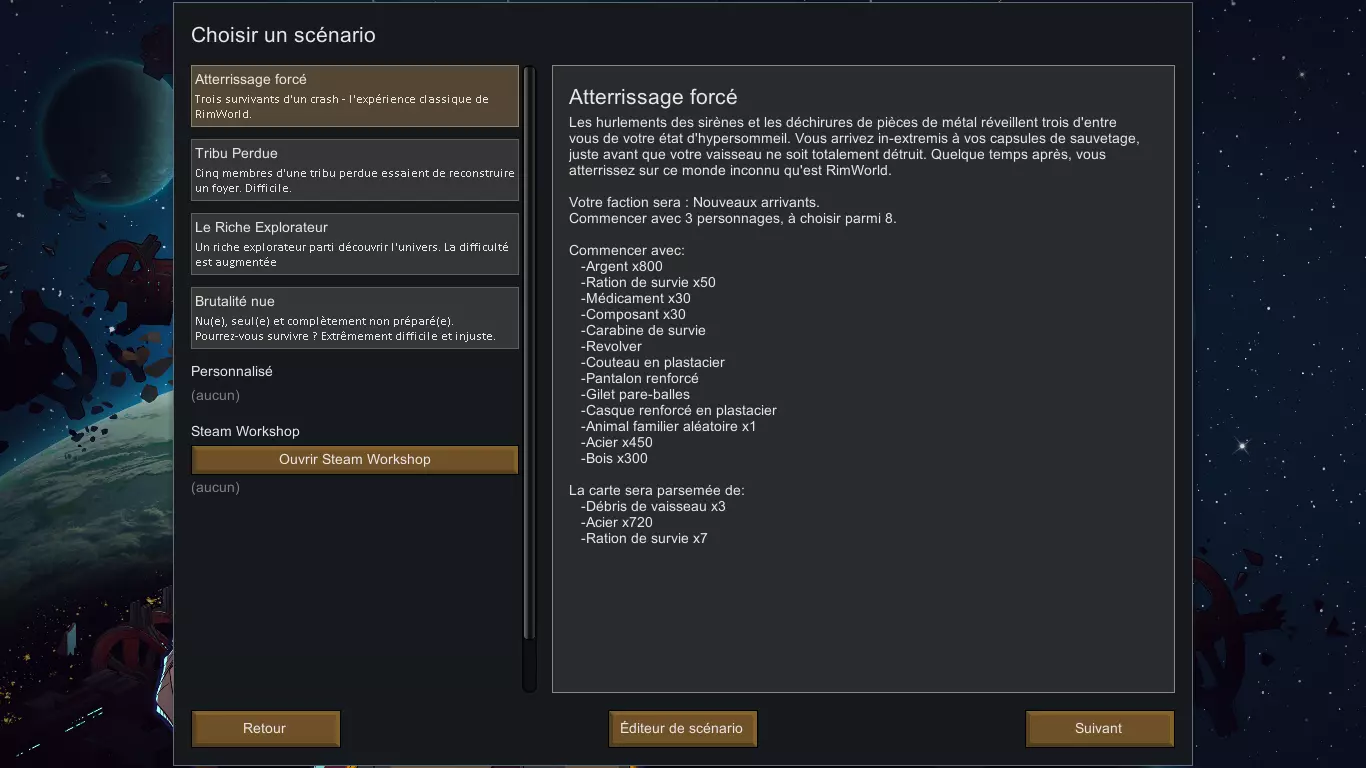
Task: Click the (aucun) entry under Personnalisé
Action: point(216,395)
